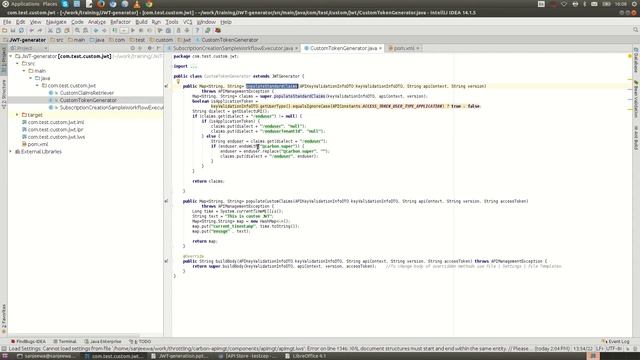Open the Database side tool window
640x360 pixels.
point(636,60)
